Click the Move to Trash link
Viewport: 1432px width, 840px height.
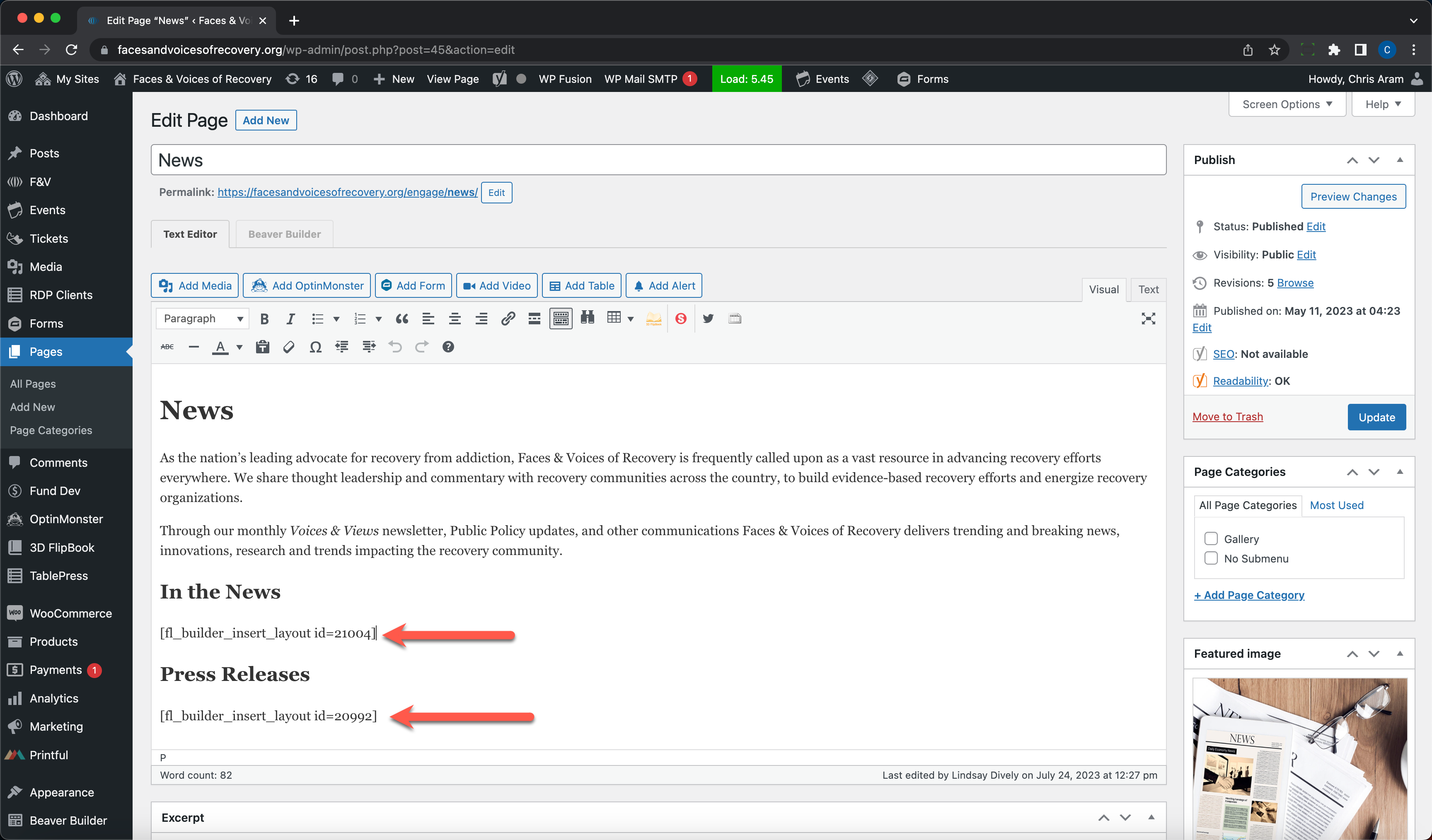(1227, 417)
